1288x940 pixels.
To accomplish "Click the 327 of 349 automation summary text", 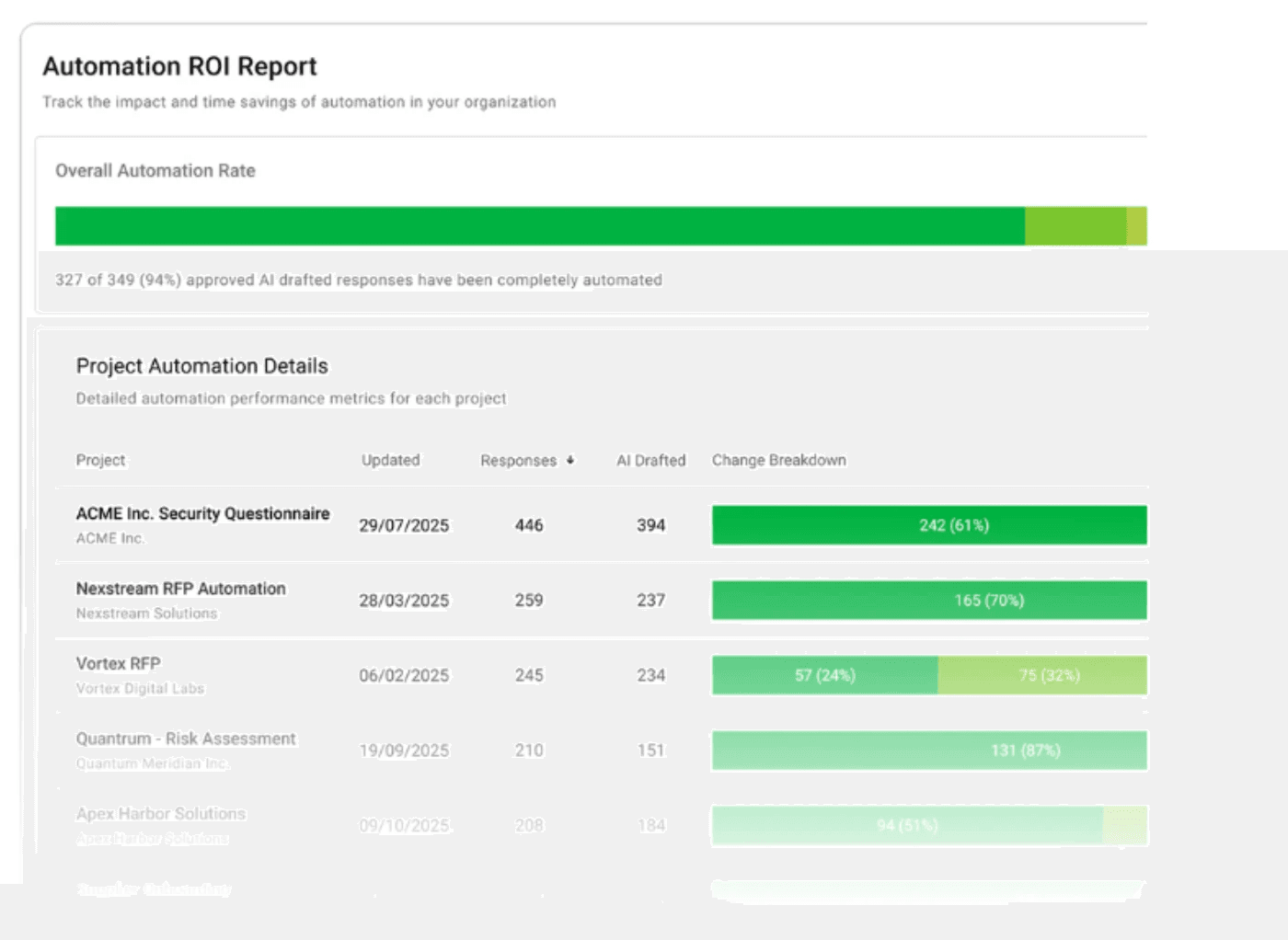I will click(359, 280).
